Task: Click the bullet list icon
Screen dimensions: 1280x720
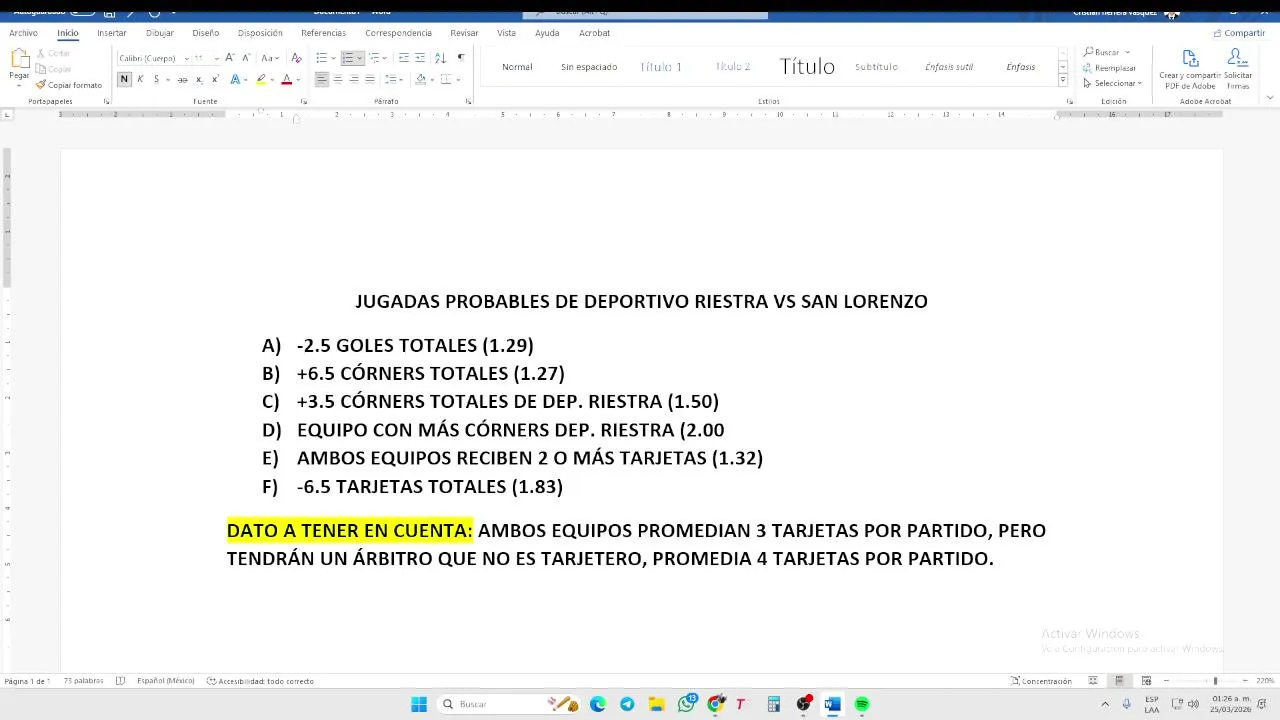Action: [x=321, y=58]
